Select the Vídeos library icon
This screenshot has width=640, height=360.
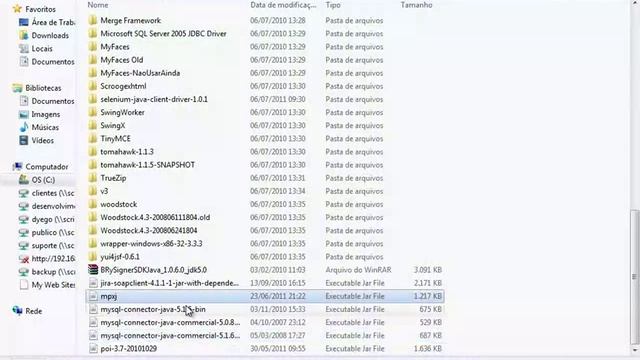pyautogui.click(x=24, y=140)
